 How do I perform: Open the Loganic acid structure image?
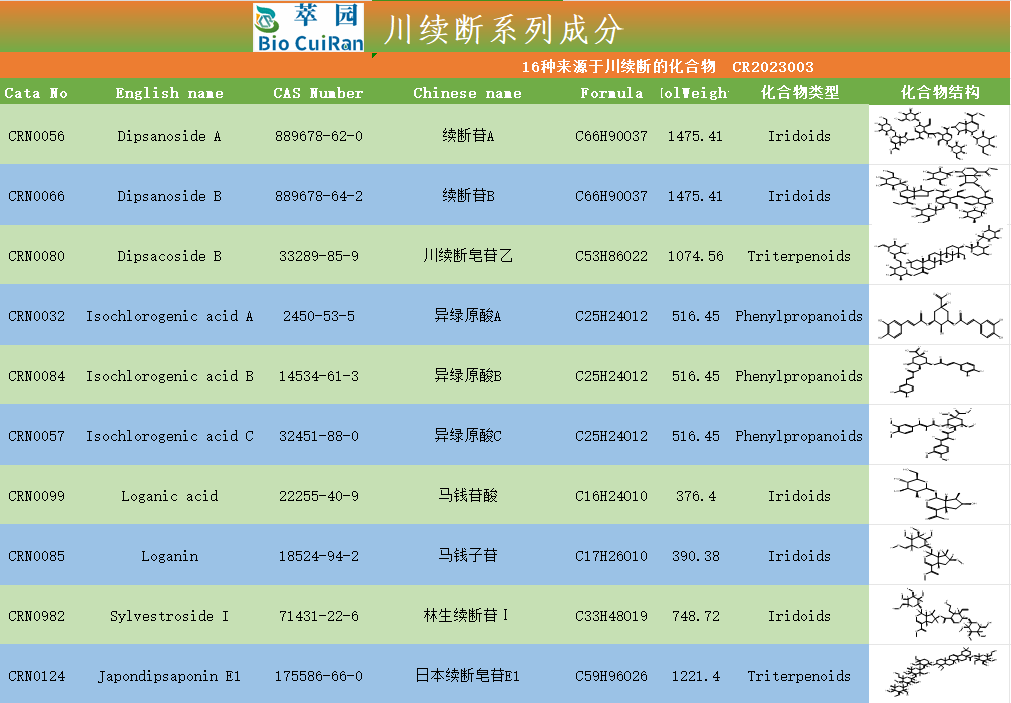pos(935,494)
